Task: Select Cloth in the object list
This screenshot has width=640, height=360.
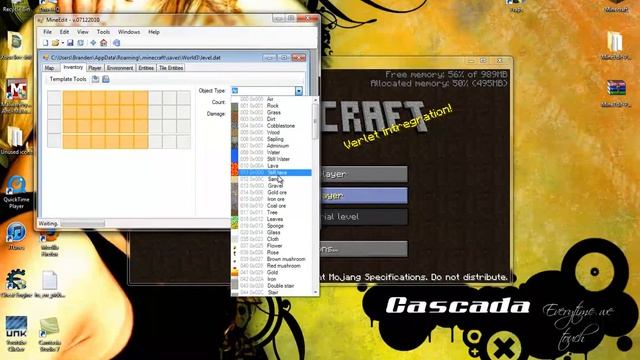Action: [271, 239]
